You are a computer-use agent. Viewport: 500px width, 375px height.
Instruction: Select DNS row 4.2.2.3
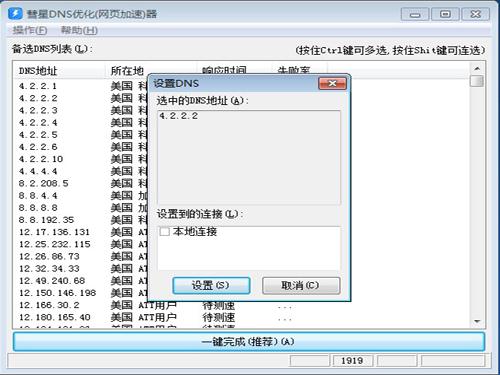[38, 110]
